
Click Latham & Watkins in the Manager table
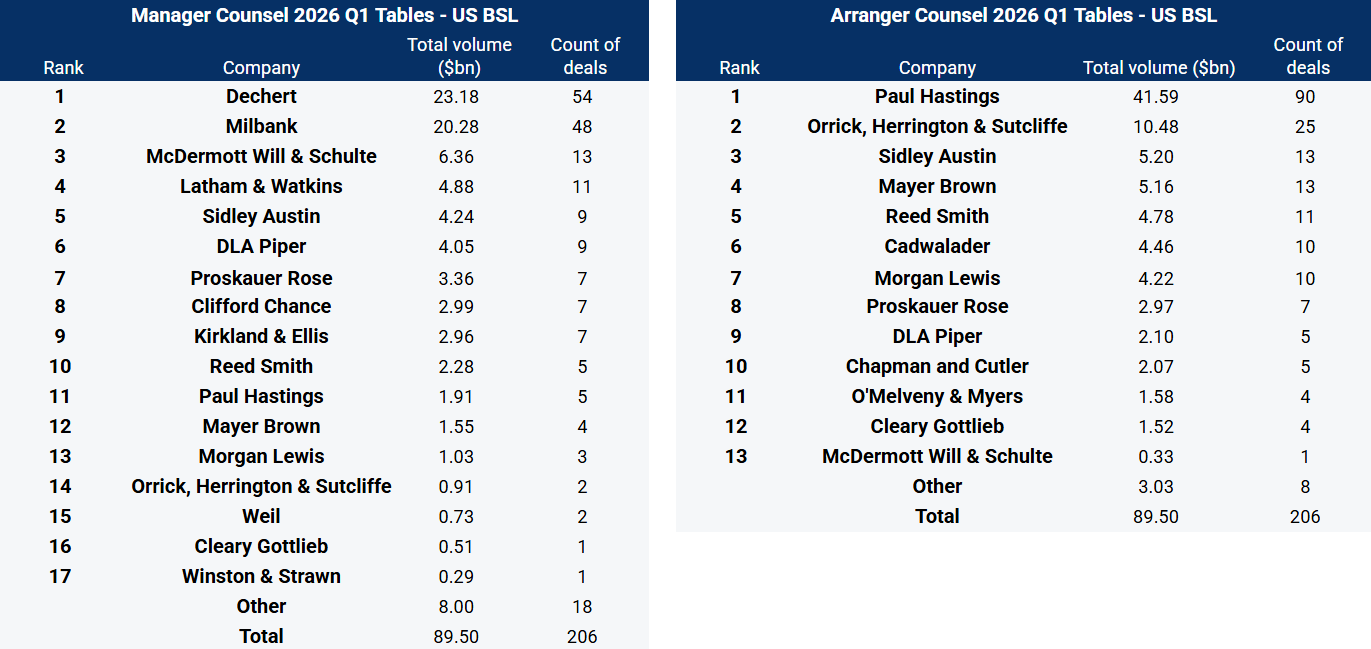tap(261, 187)
